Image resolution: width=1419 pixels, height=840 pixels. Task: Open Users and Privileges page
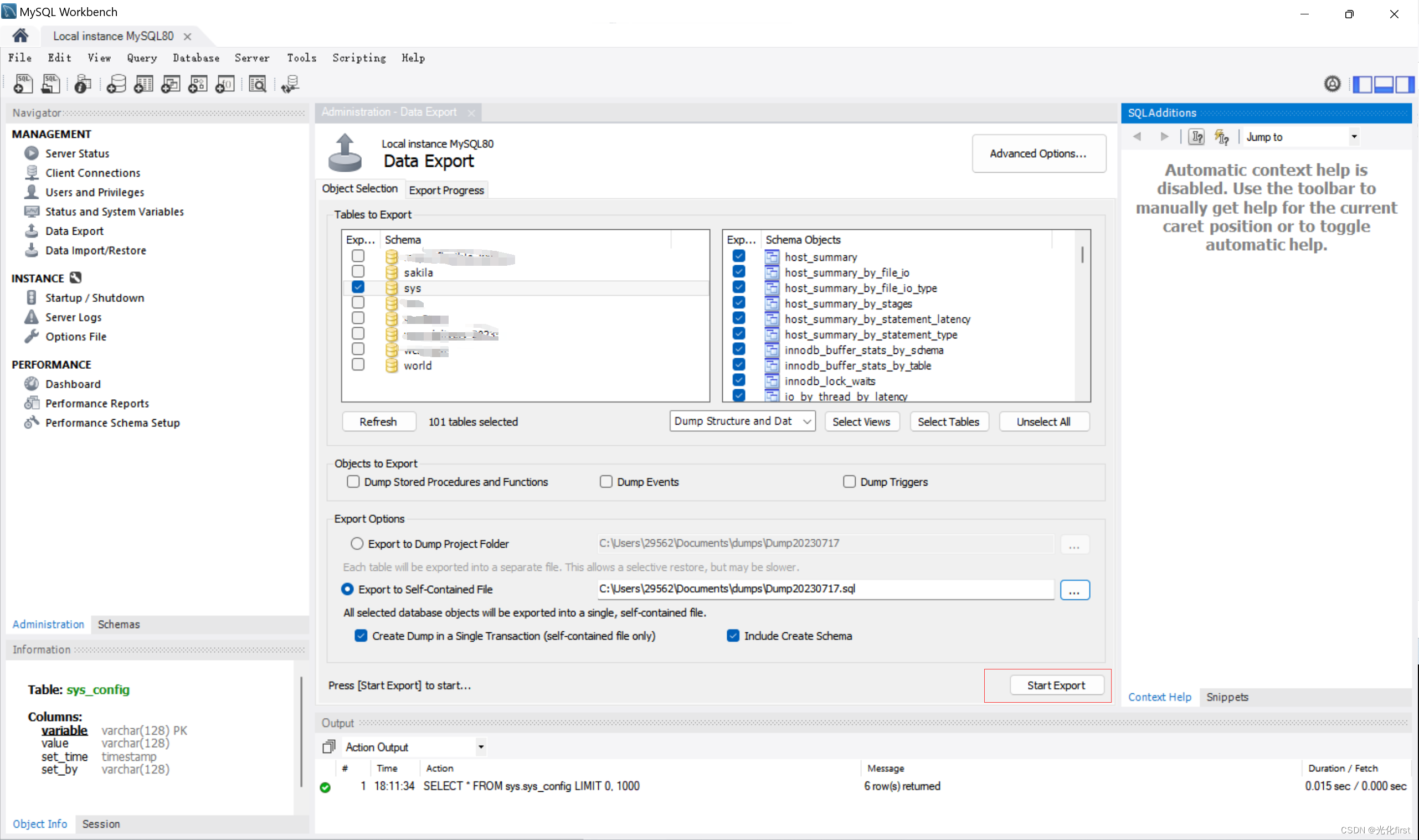[95, 192]
